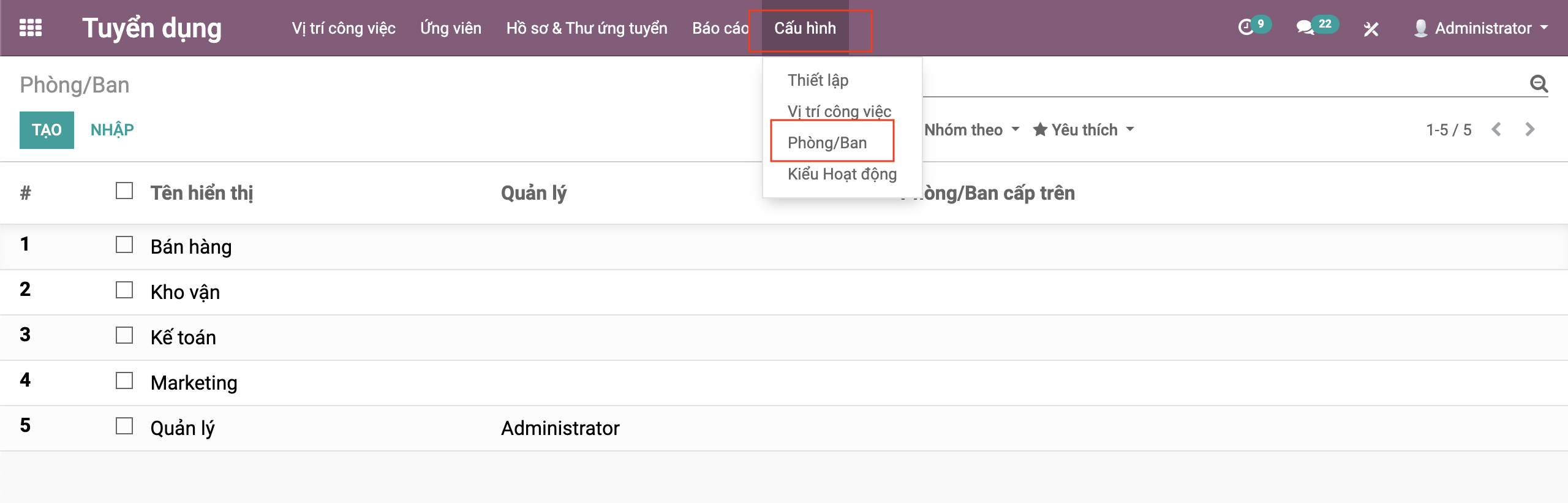Click the Administrator avatar icon
This screenshot has width=1568, height=503.
(1420, 28)
